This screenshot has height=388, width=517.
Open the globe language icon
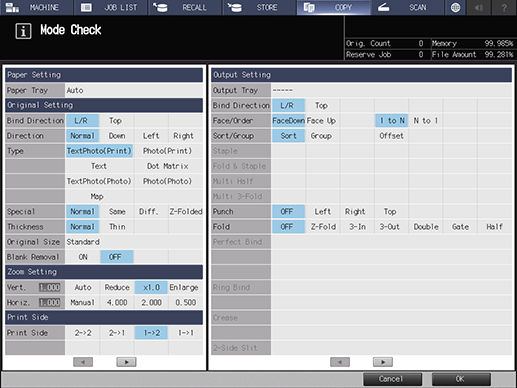455,7
